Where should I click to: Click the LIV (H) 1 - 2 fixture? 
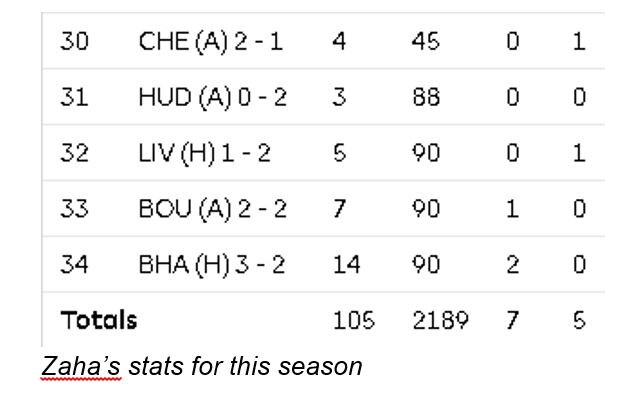point(205,153)
